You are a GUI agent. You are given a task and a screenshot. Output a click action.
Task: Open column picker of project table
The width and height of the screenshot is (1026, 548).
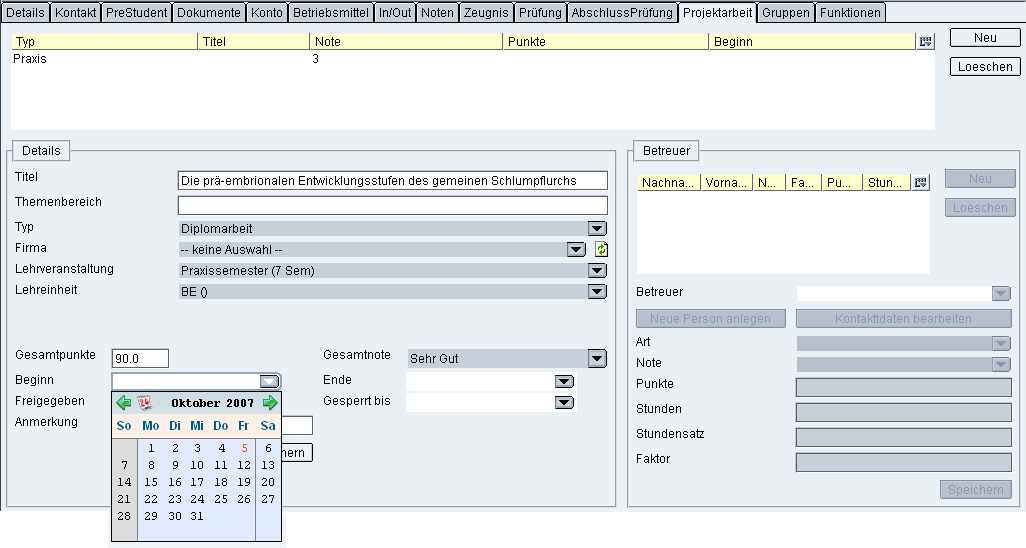[925, 42]
